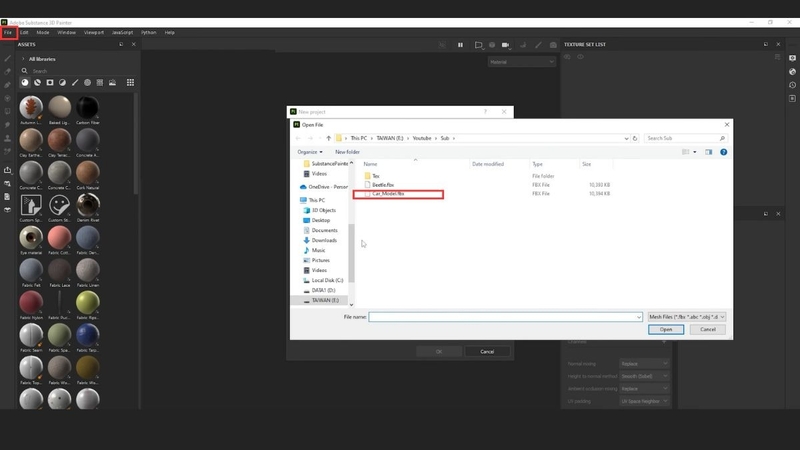This screenshot has width=800, height=450.
Task: Open the dialog help icon
Action: point(723,152)
